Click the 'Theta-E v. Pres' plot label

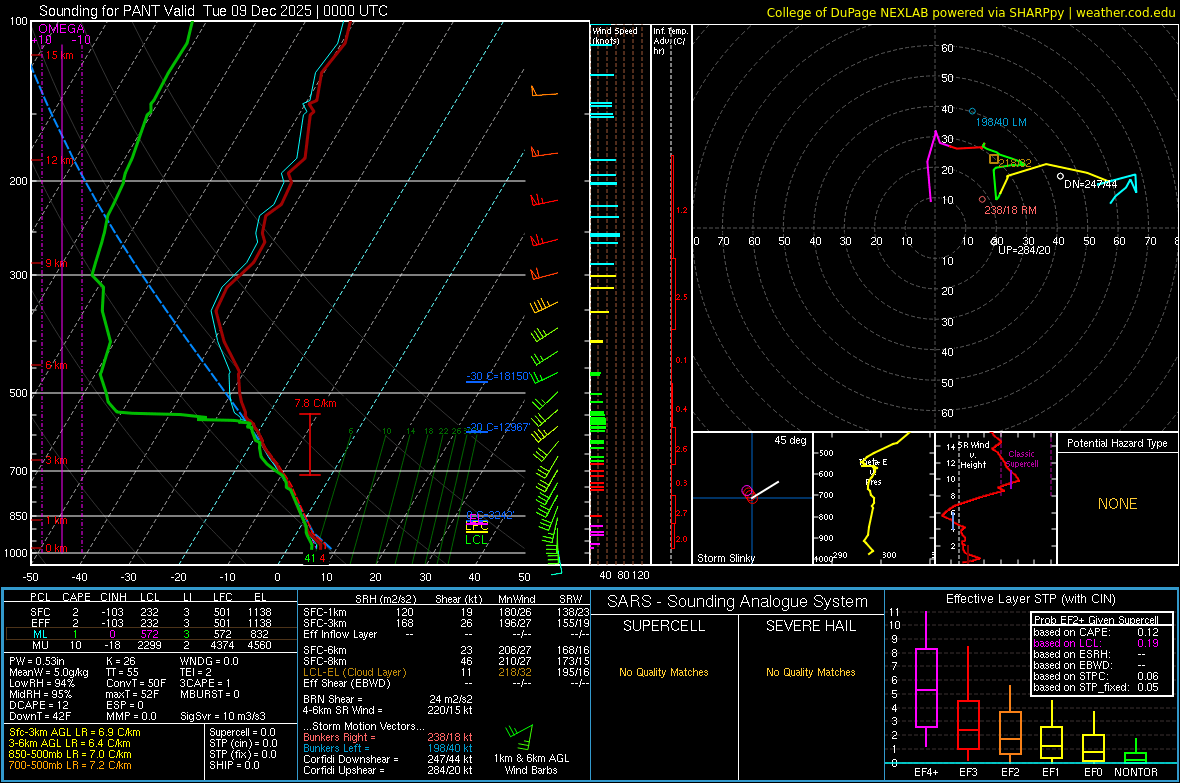click(x=873, y=471)
